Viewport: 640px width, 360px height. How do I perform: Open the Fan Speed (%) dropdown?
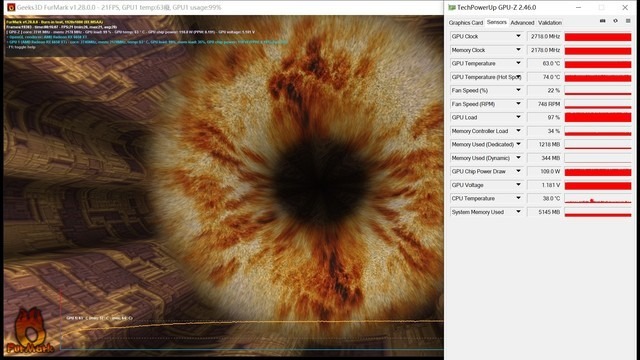tap(518, 90)
